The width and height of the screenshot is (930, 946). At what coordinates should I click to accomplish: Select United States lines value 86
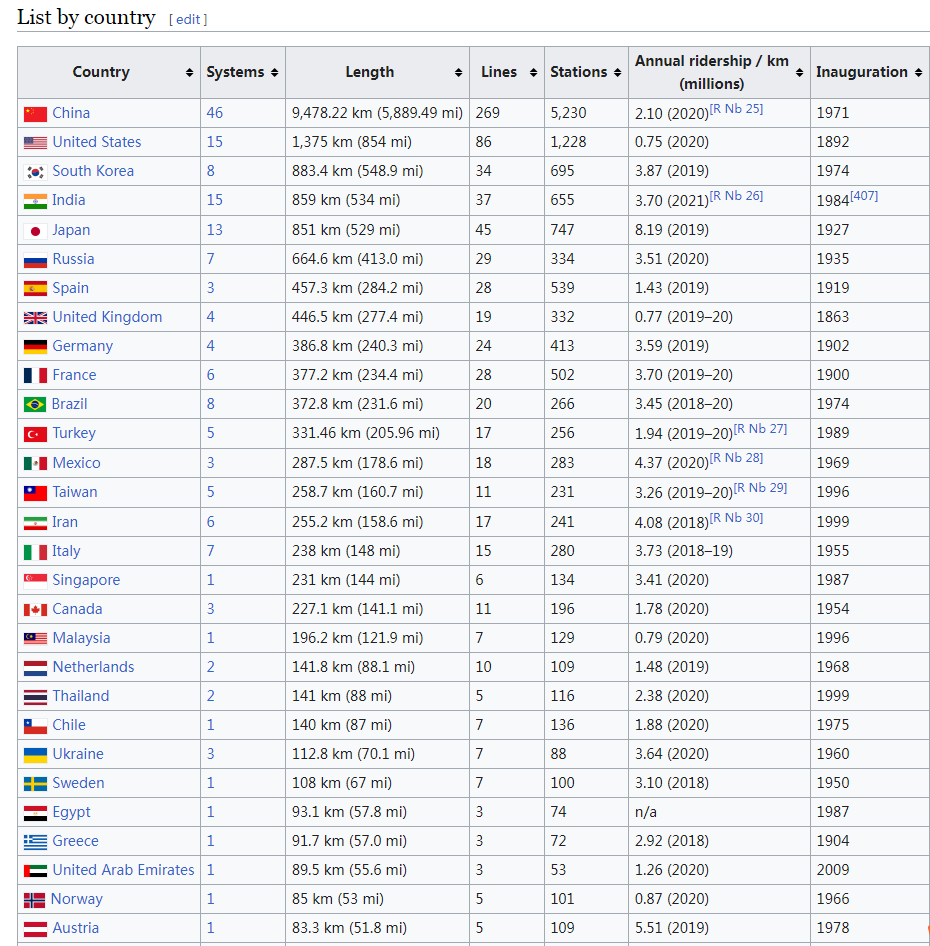coord(483,142)
